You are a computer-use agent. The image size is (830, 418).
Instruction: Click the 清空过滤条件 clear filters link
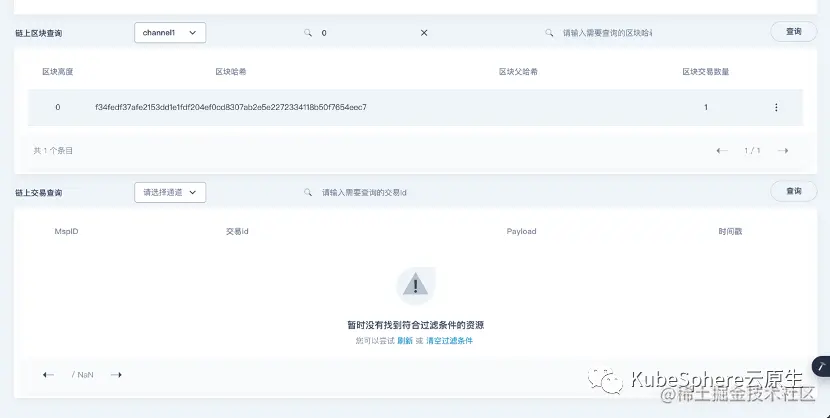coord(449,341)
